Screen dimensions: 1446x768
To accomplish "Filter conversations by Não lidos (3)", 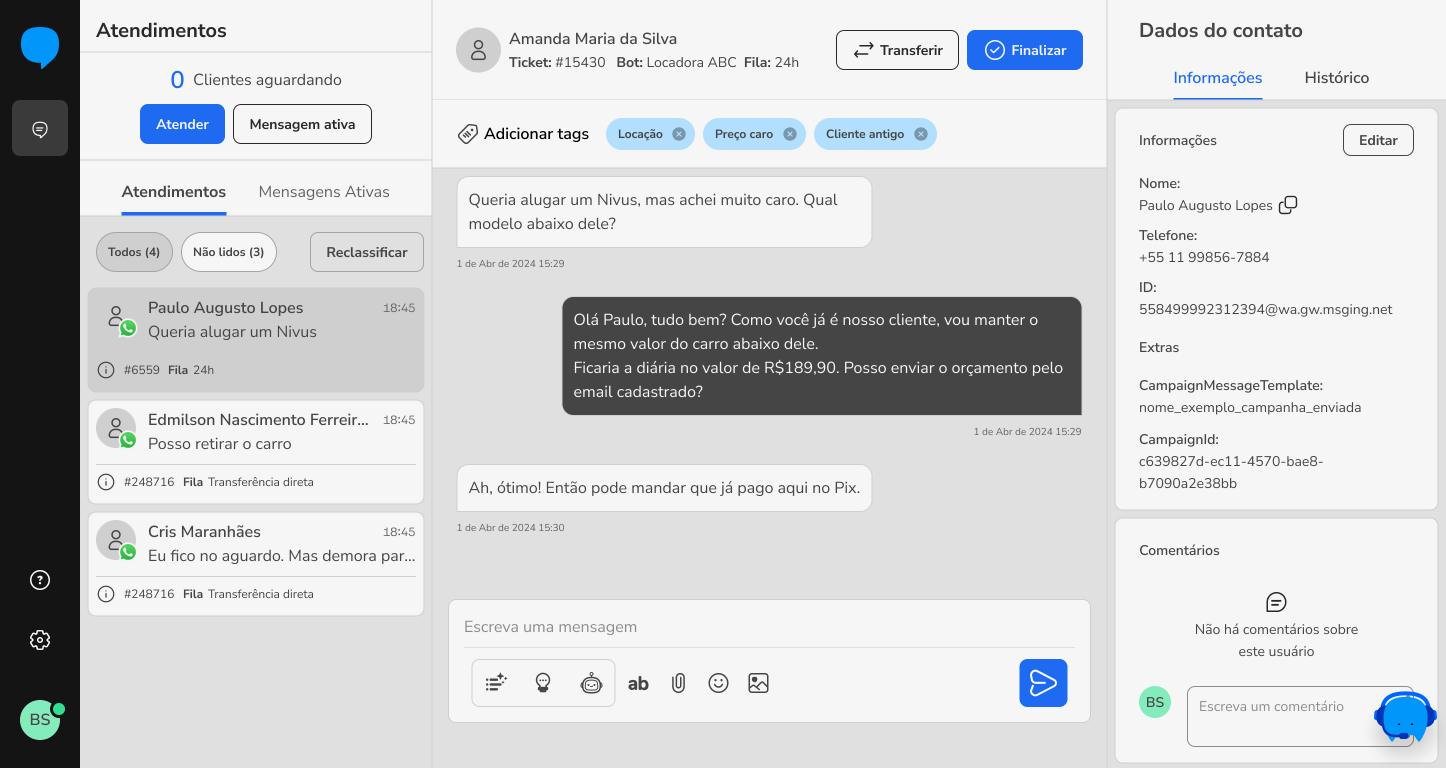I will [229, 252].
